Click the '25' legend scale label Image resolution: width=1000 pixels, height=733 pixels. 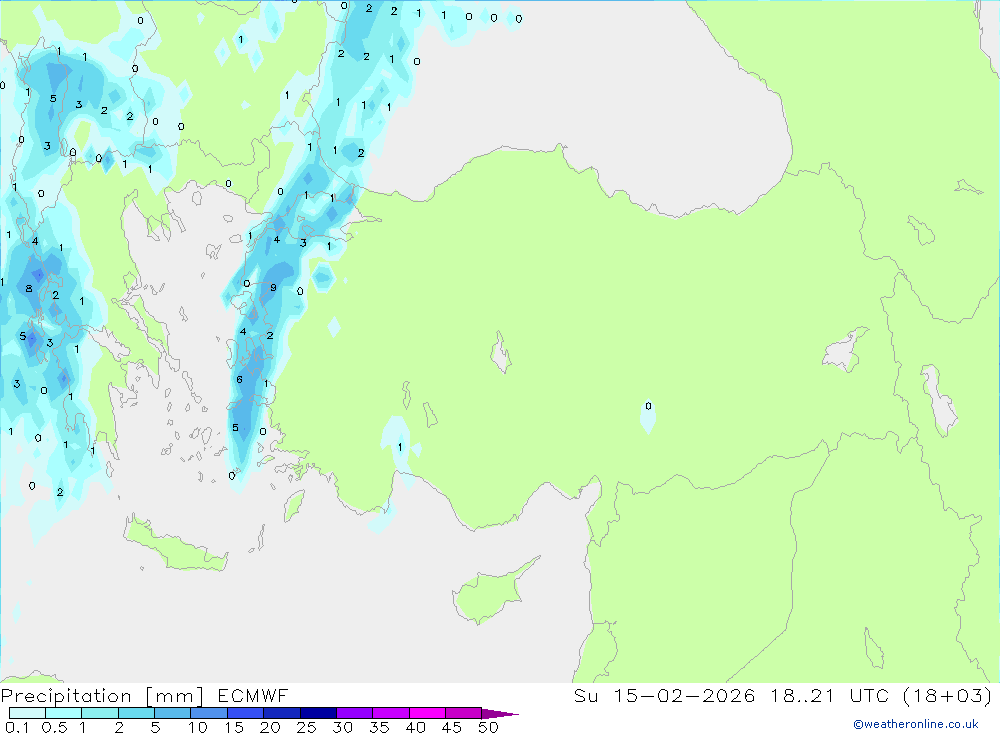(307, 727)
